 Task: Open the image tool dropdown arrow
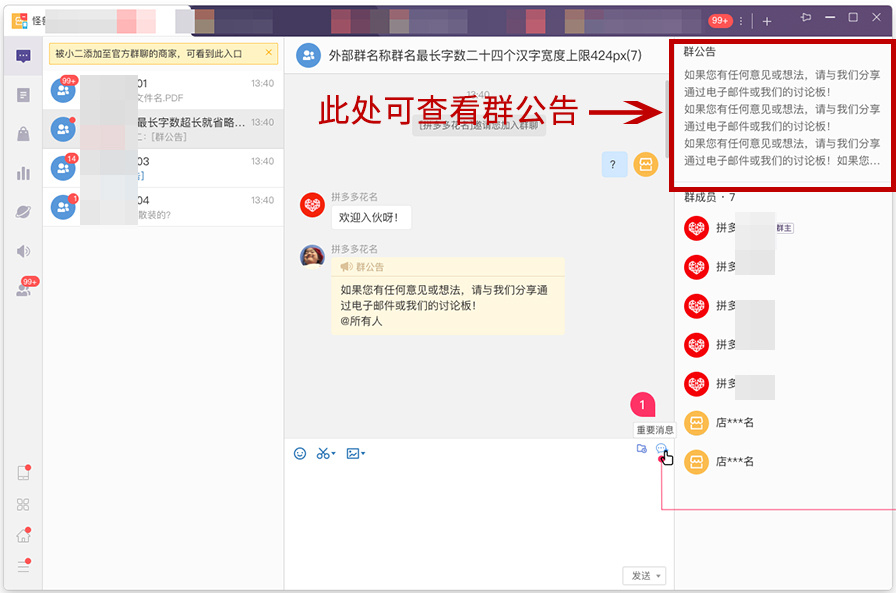pyautogui.click(x=363, y=454)
